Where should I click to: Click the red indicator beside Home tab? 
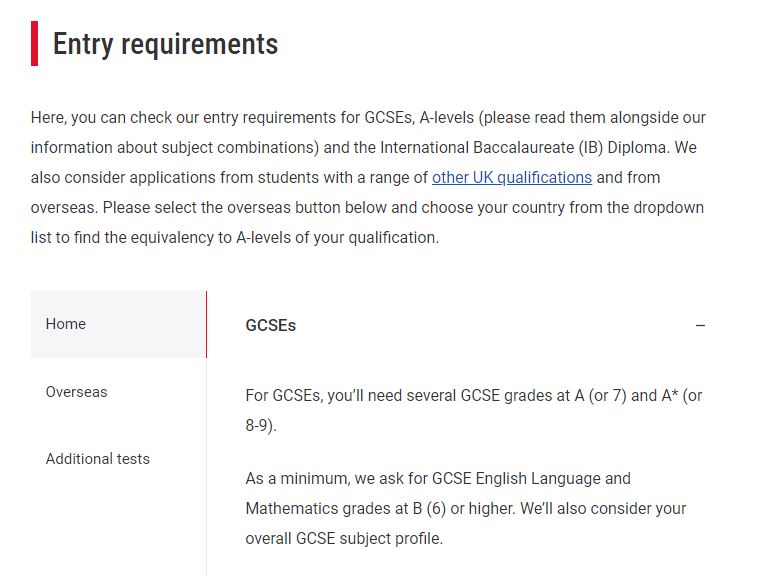(x=206, y=324)
